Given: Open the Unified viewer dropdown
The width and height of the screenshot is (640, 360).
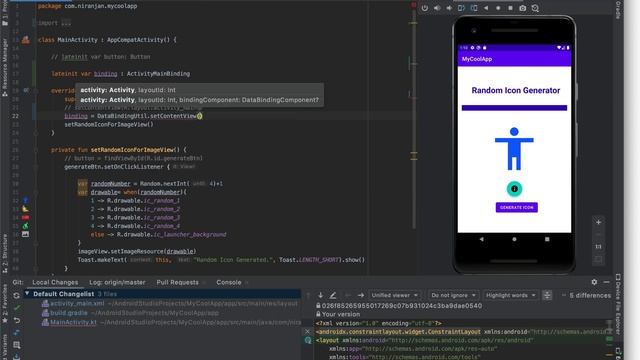Looking at the screenshot, I should (394, 295).
